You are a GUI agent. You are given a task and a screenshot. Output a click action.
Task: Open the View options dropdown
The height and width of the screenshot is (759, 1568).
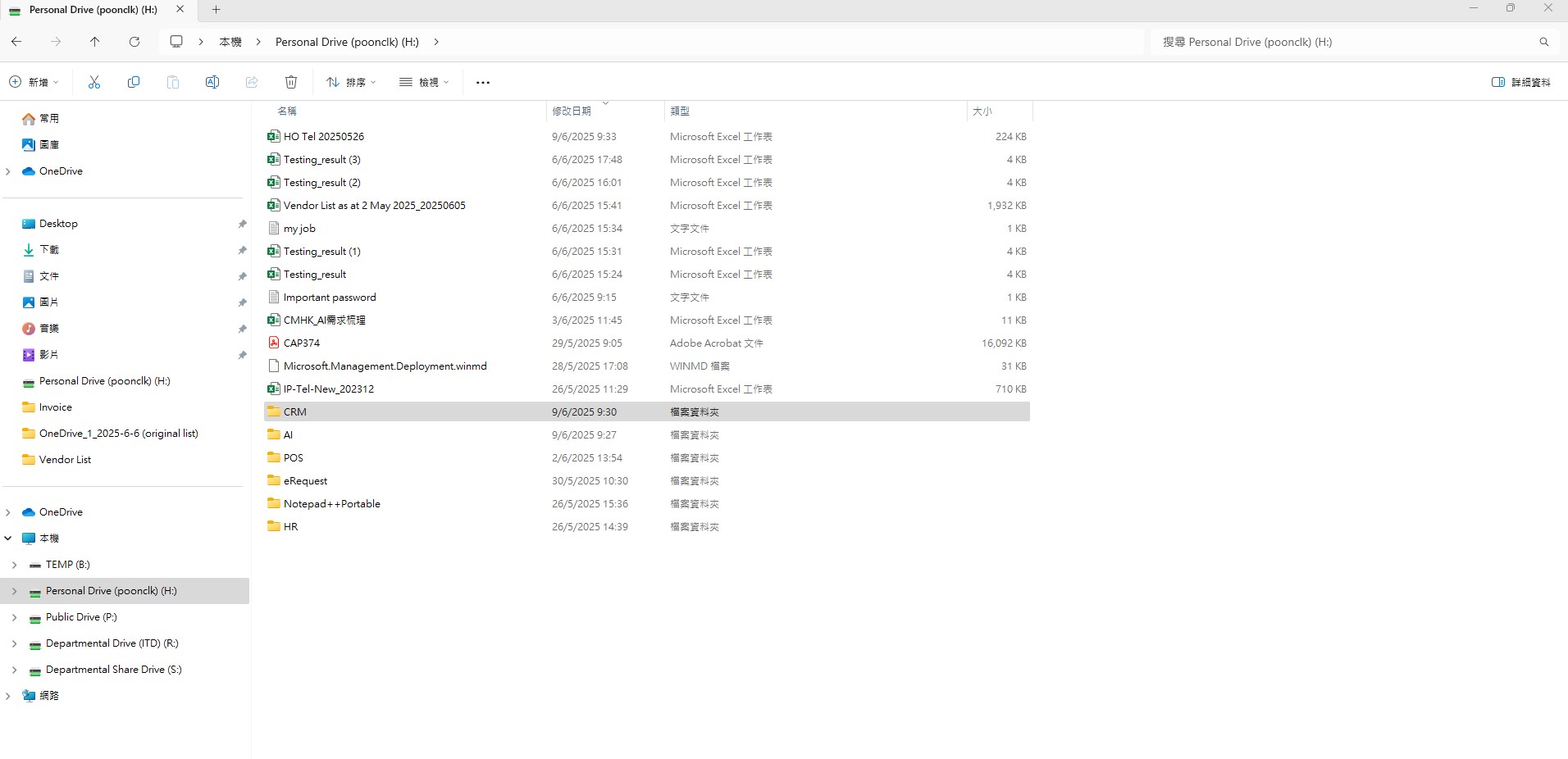[x=424, y=82]
